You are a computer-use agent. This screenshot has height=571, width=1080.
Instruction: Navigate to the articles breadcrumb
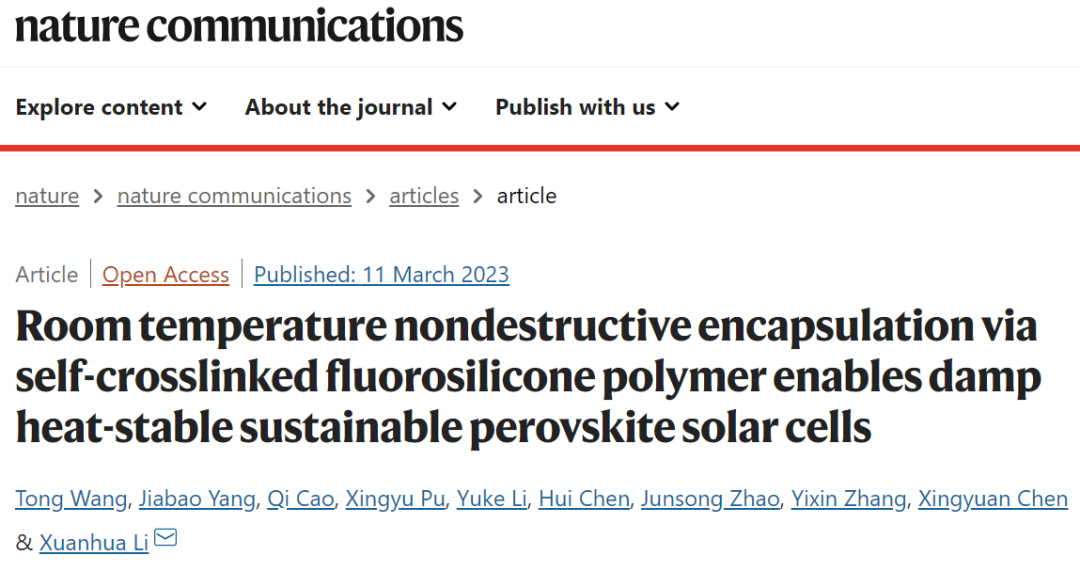pyautogui.click(x=424, y=196)
